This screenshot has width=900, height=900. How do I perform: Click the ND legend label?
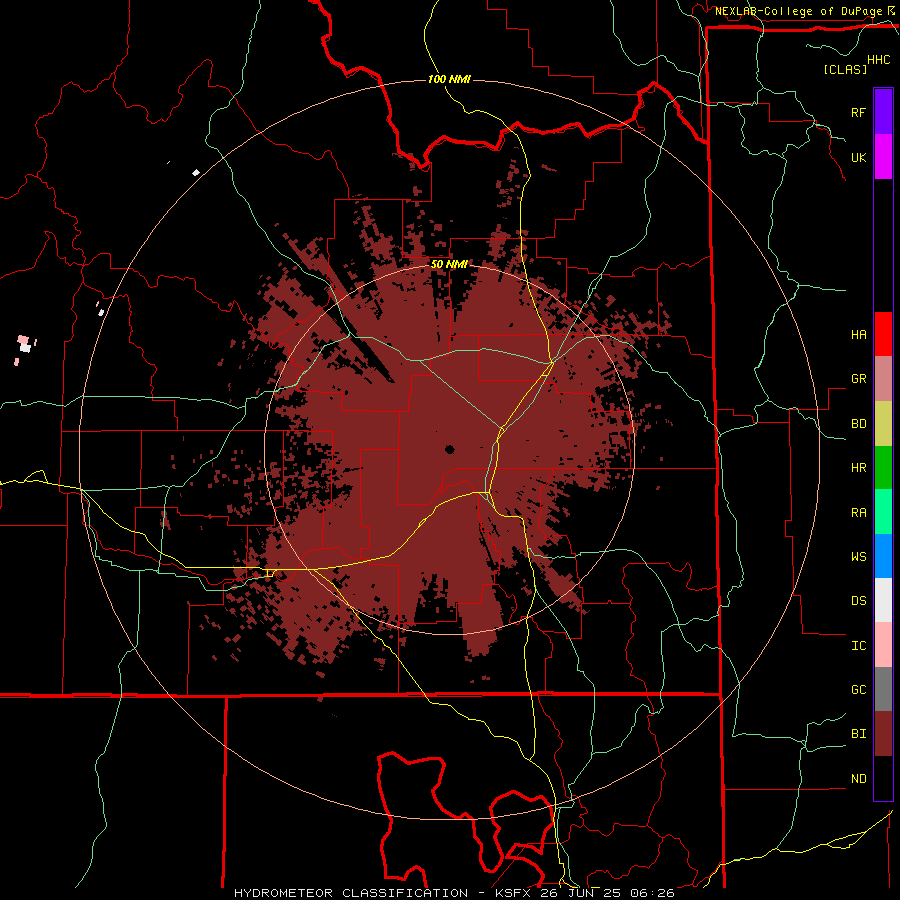858,779
